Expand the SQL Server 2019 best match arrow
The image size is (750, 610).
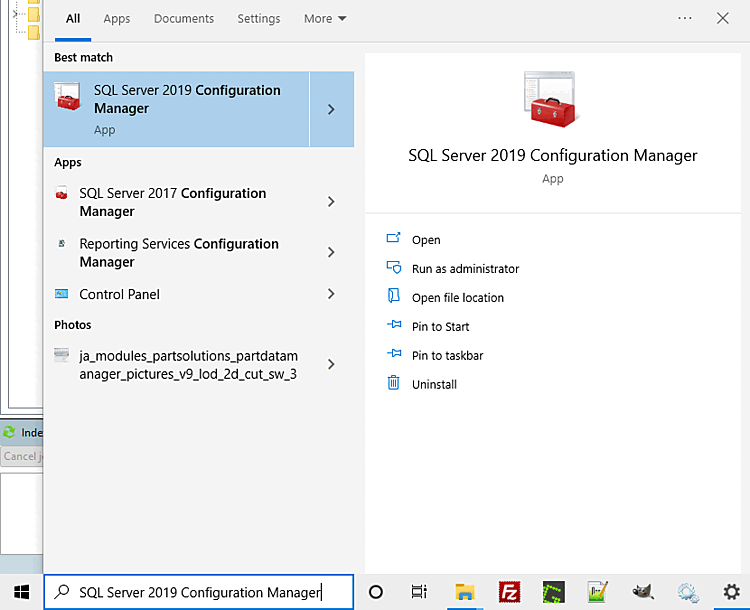tap(331, 109)
